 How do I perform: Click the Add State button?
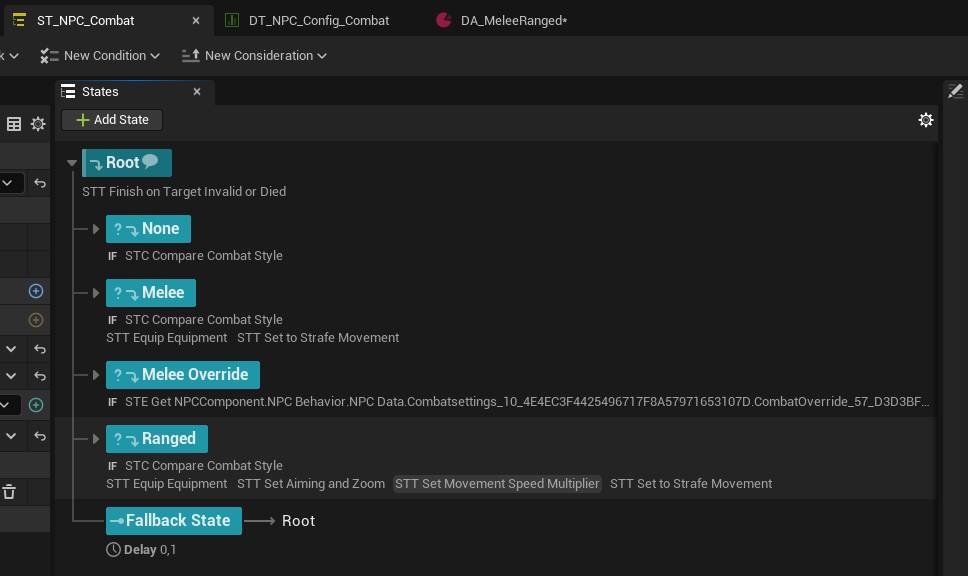click(112, 120)
